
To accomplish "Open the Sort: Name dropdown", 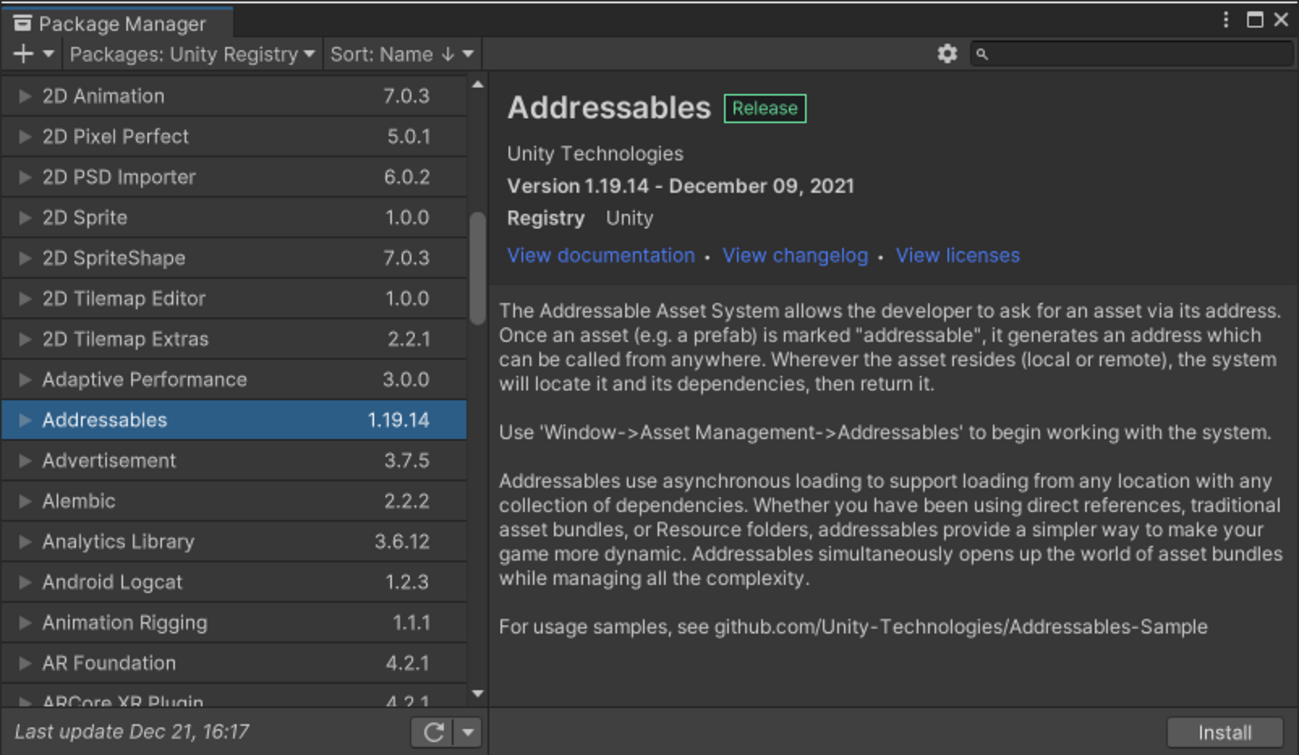I will click(x=401, y=54).
